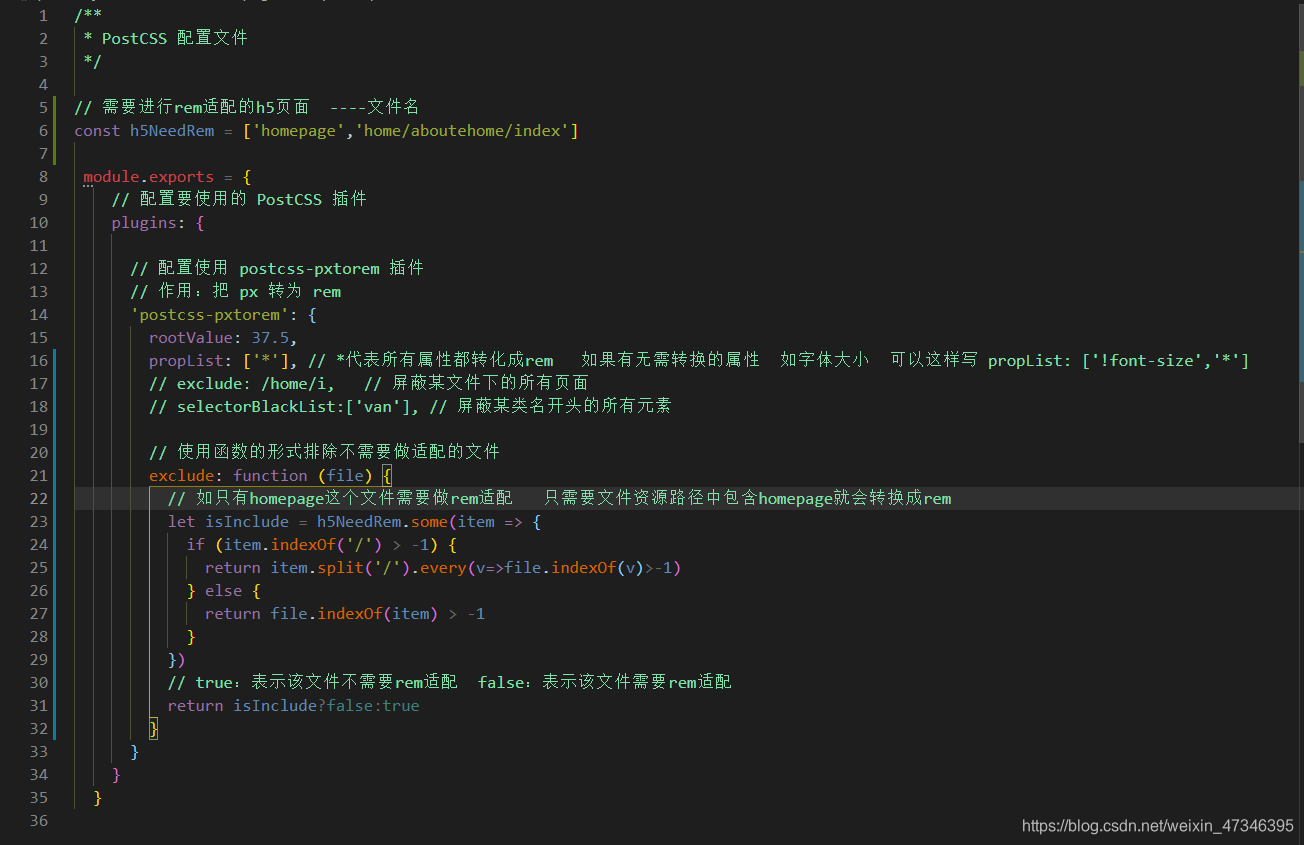The width and height of the screenshot is (1304, 845).
Task: Click the 'some' method on line 23
Action: pos(430,521)
